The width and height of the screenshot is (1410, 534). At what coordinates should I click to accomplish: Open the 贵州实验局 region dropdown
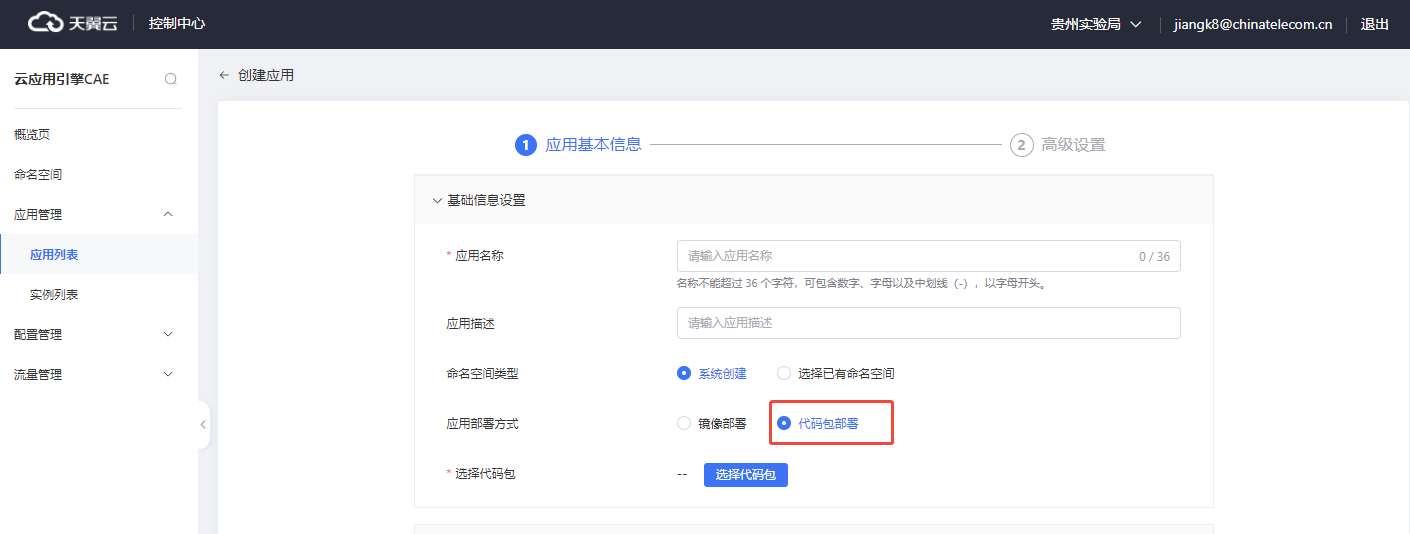click(x=1095, y=24)
